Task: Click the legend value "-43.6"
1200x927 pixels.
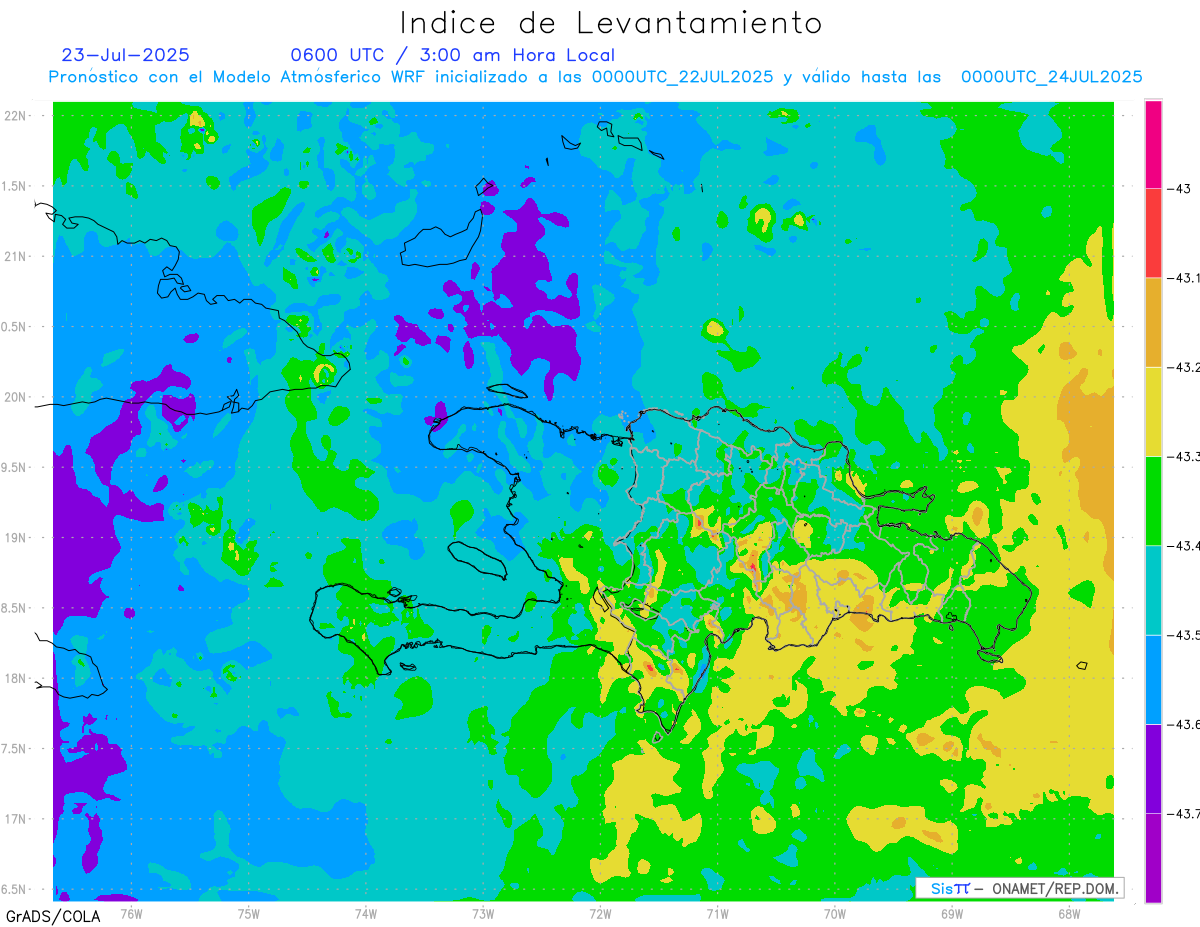Action: coord(1183,724)
